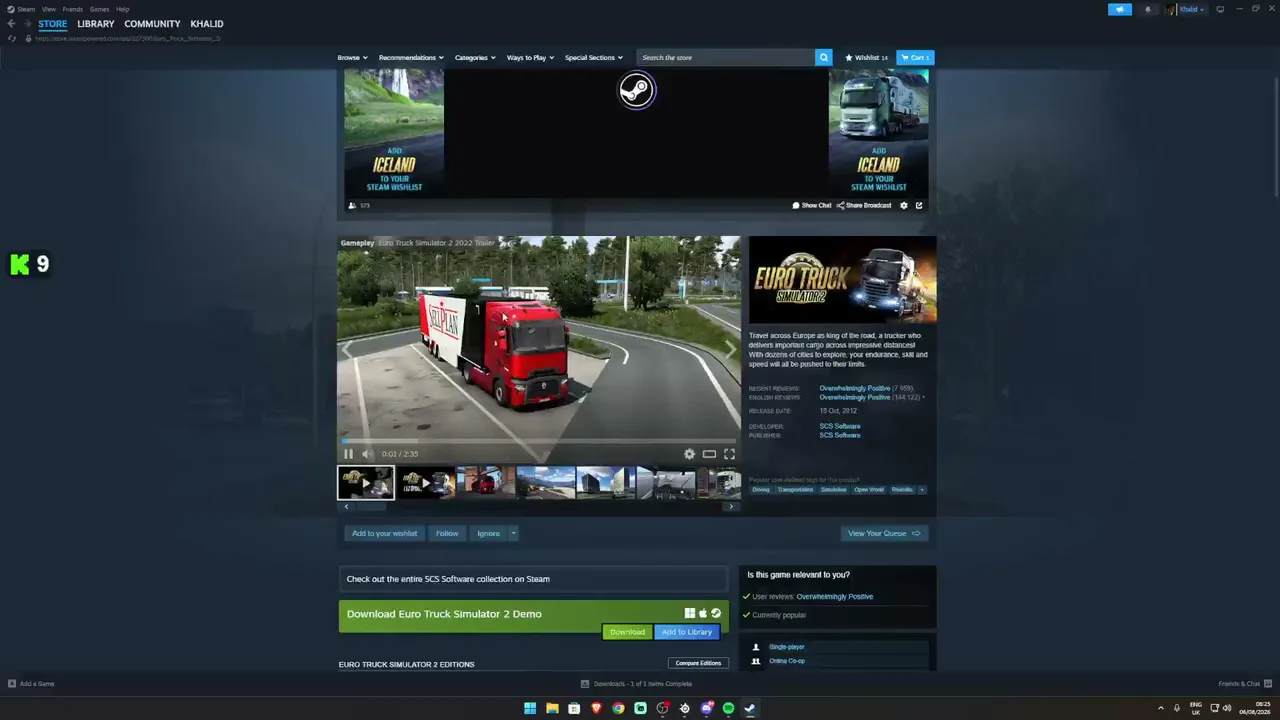Select the first trailer thumbnail

(x=366, y=483)
